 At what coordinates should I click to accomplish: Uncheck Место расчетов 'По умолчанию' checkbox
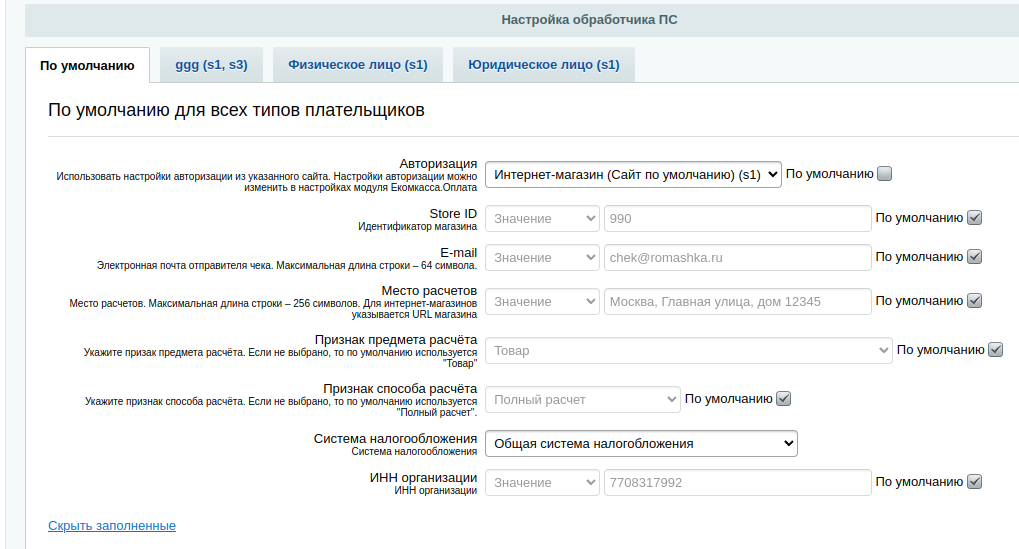[x=975, y=301]
